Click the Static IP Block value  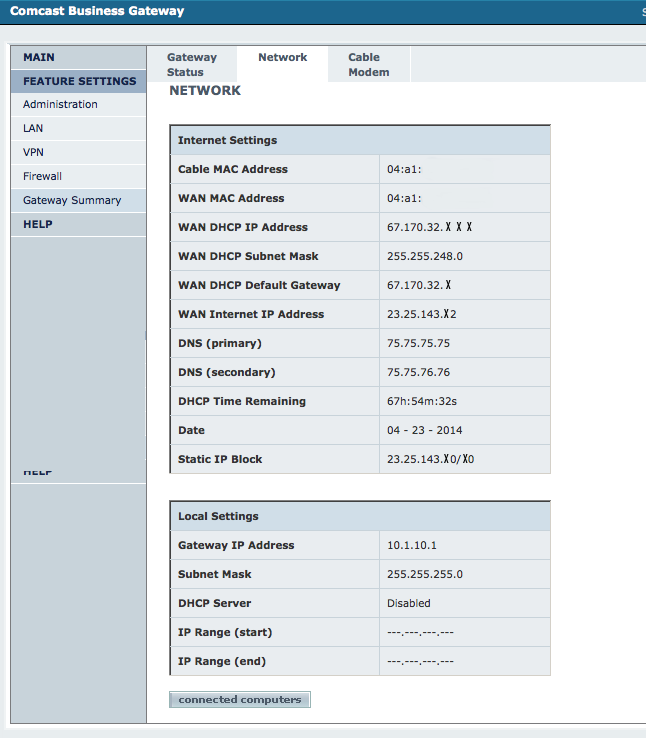(x=431, y=459)
